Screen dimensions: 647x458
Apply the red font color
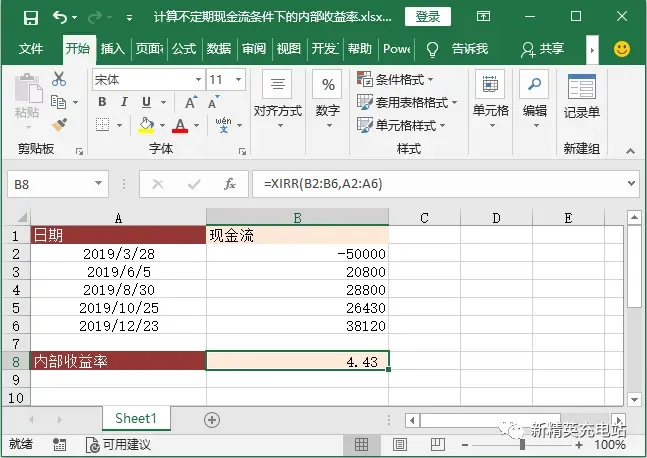(x=180, y=125)
